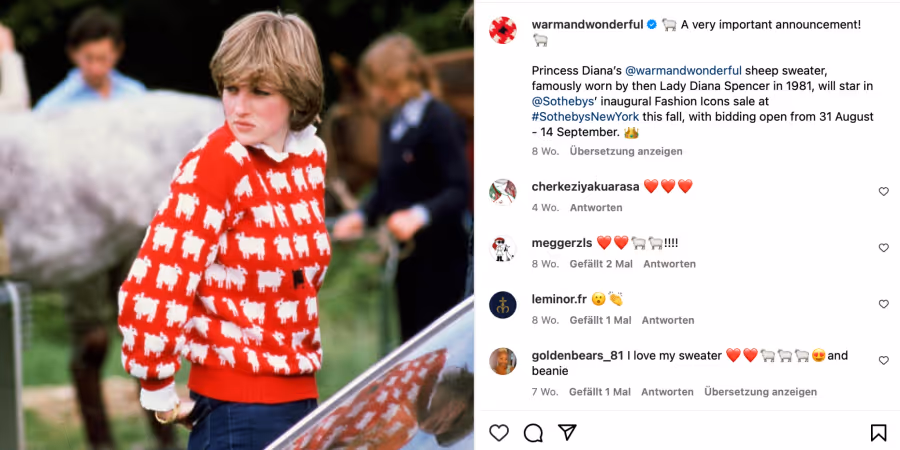View likes on the leminor.fr comment

[600, 320]
